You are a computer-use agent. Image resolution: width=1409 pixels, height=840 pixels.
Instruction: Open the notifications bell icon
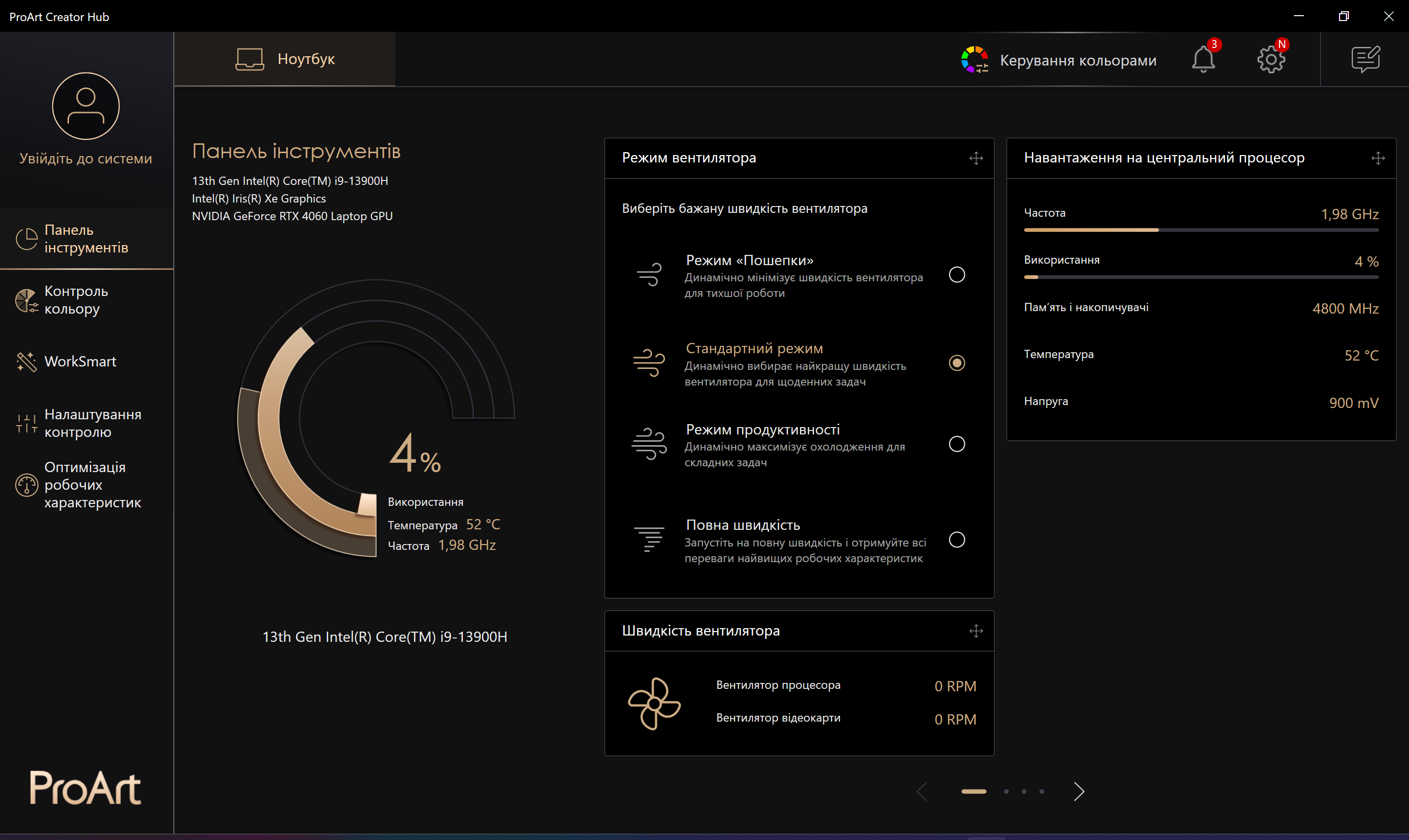1203,59
